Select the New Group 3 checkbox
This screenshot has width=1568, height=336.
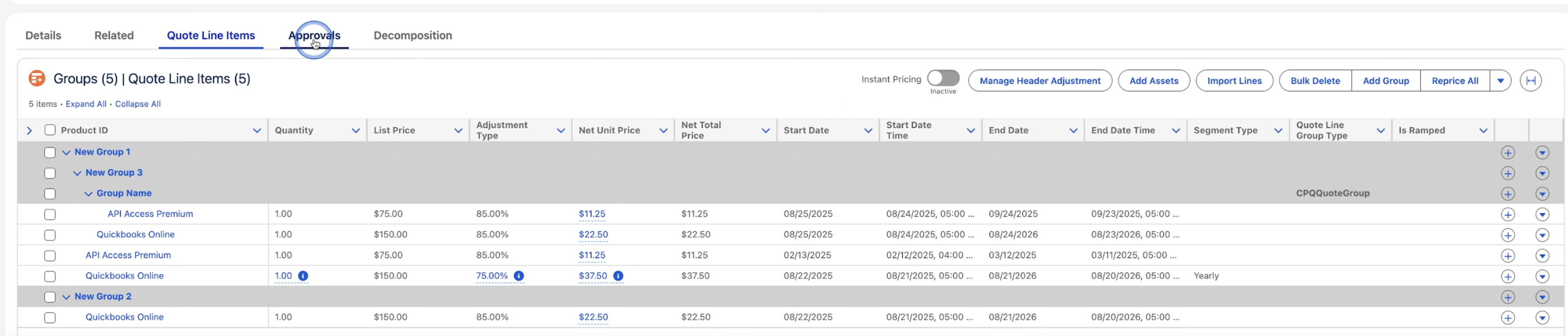(x=50, y=173)
